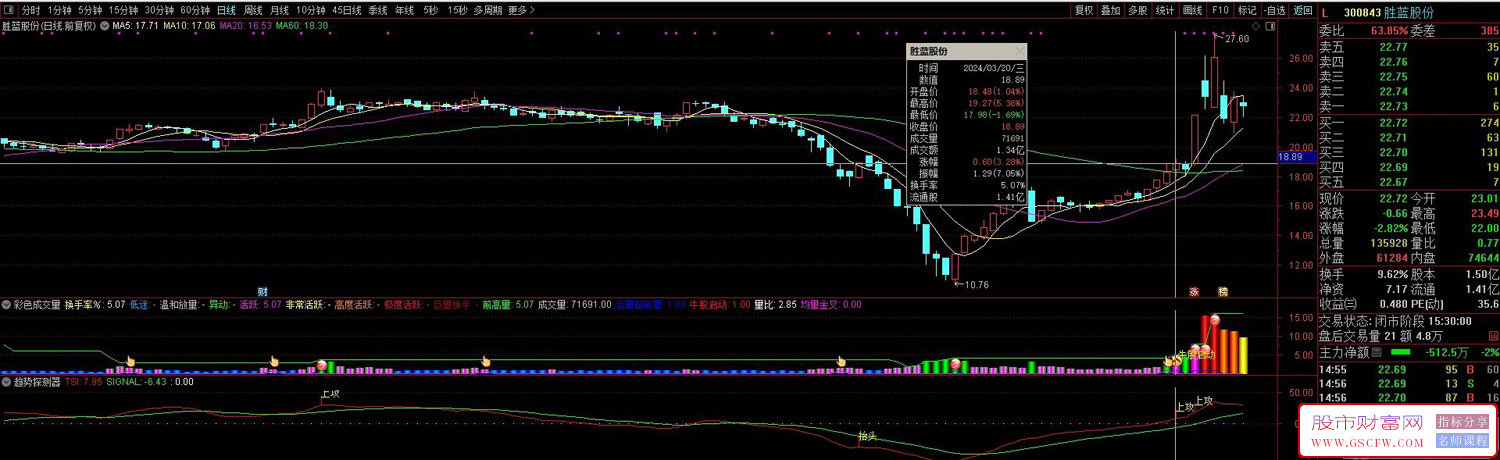Click stock code 300843
The image size is (1500, 460).
click(1363, 12)
